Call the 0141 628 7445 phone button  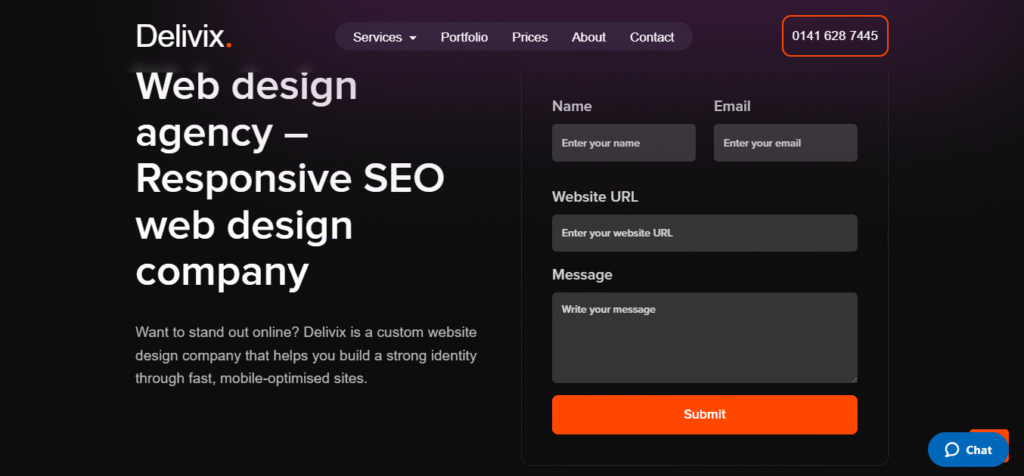click(834, 36)
